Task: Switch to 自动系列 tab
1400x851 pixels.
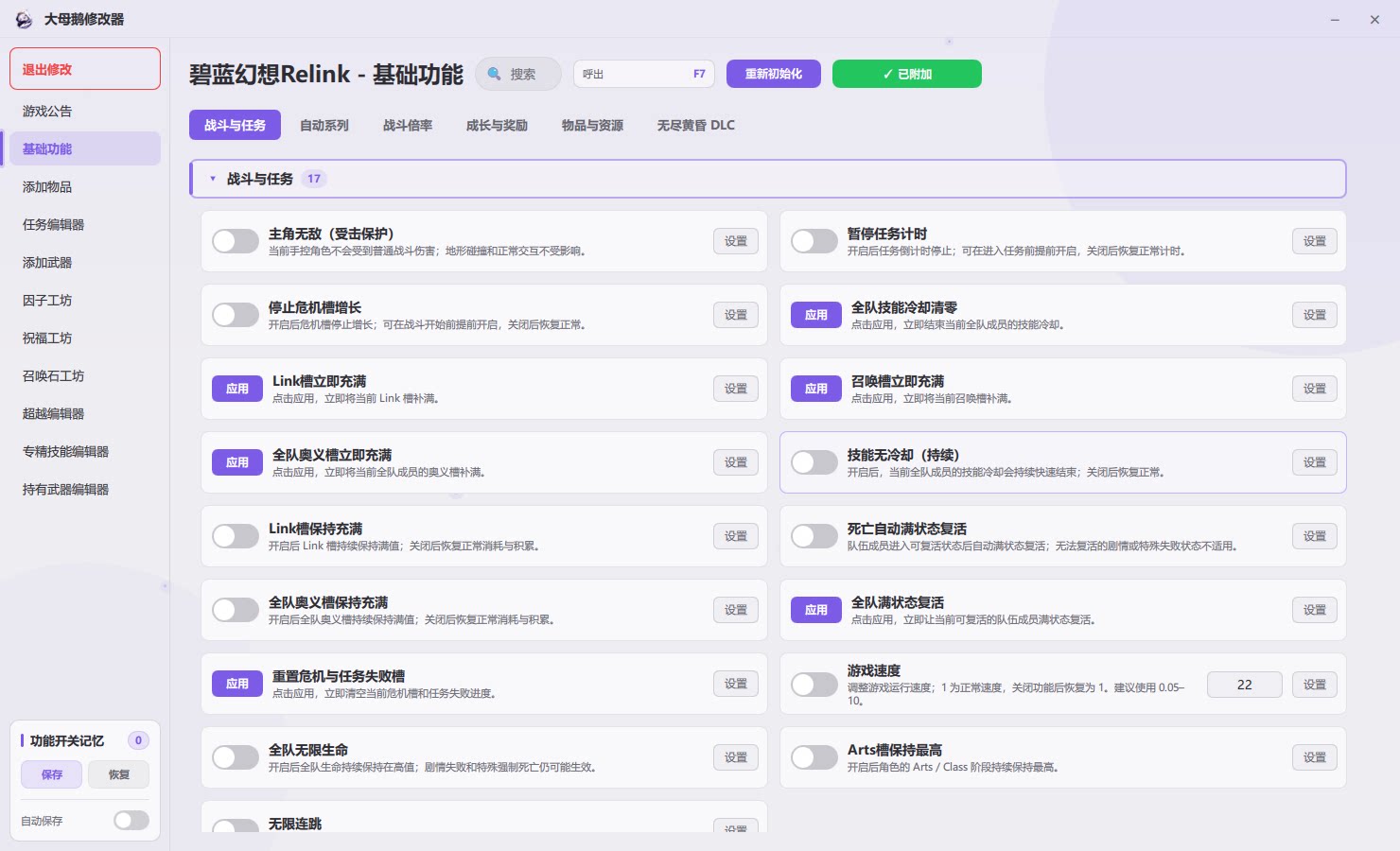Action: [324, 125]
